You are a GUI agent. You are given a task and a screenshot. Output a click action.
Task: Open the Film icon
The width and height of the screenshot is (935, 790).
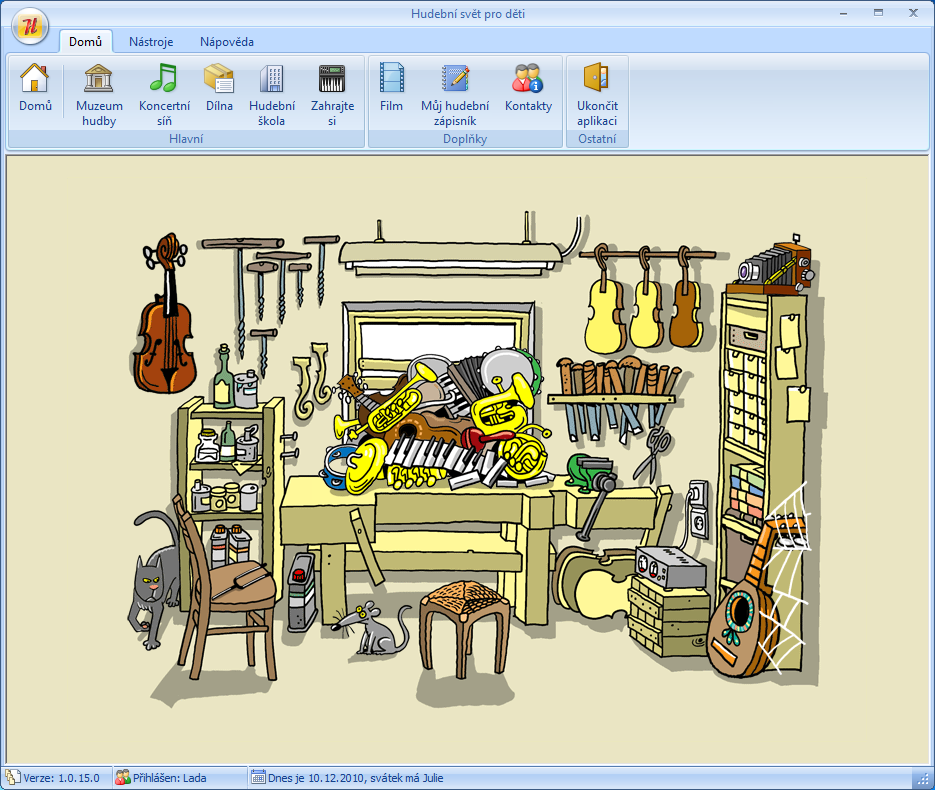click(391, 89)
